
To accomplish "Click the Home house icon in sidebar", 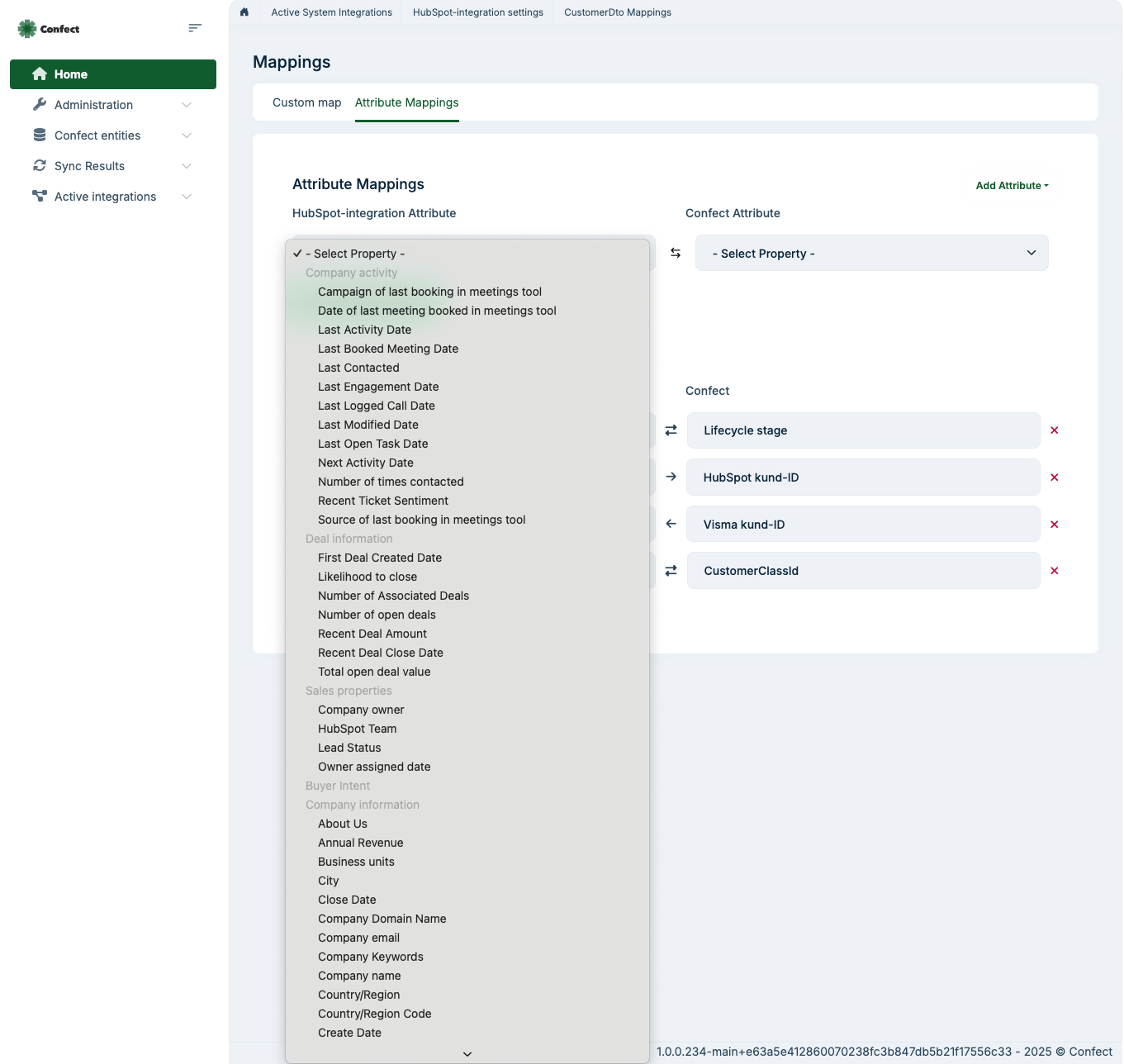I will click(39, 74).
